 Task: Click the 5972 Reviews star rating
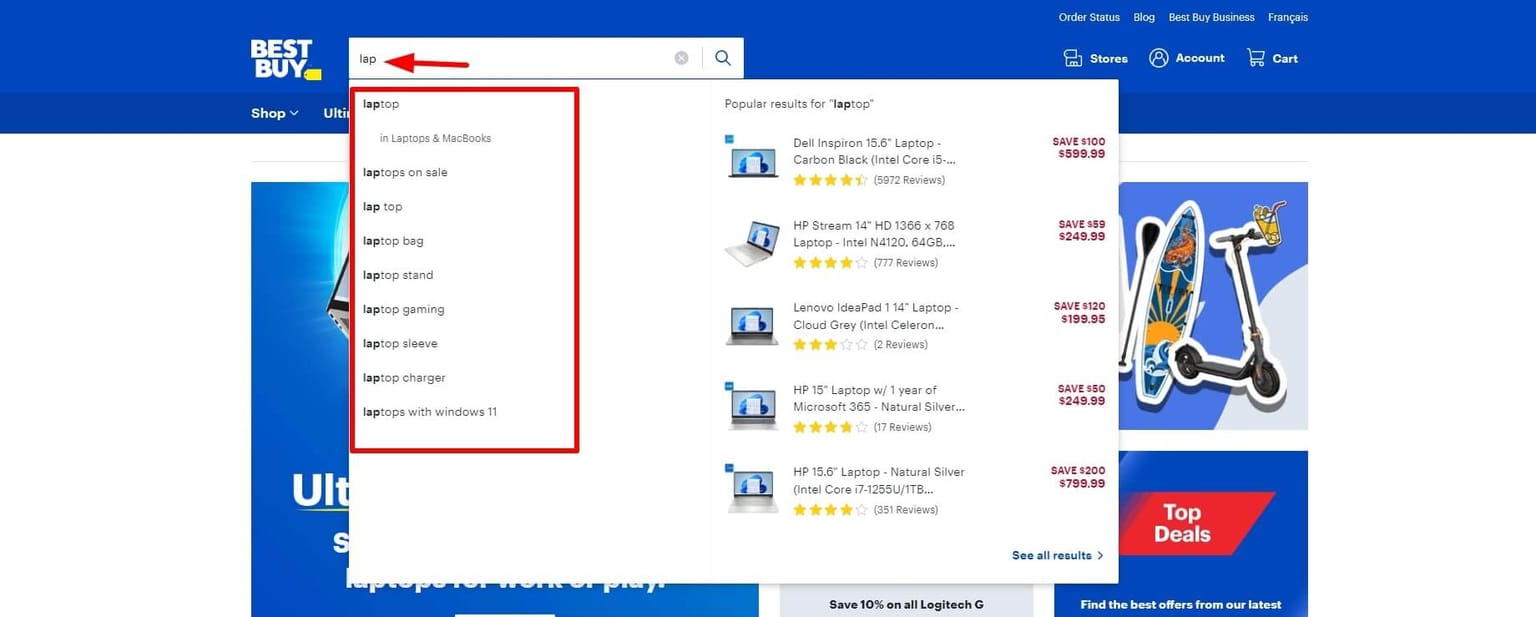[x=870, y=180]
